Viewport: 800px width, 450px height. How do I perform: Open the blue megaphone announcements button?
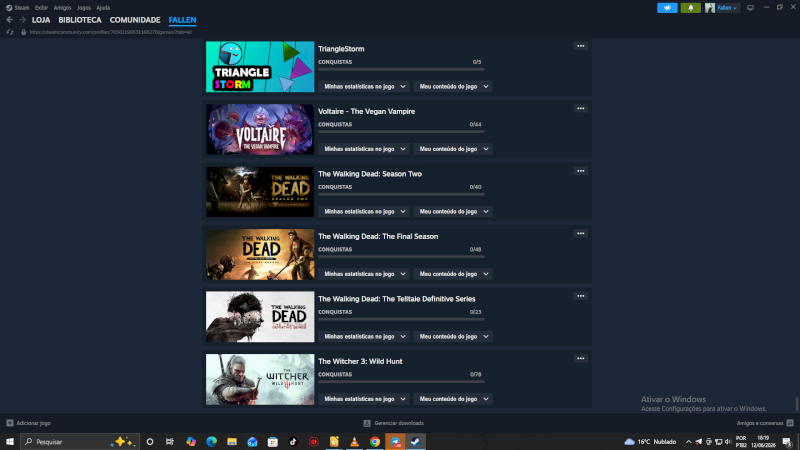point(667,8)
